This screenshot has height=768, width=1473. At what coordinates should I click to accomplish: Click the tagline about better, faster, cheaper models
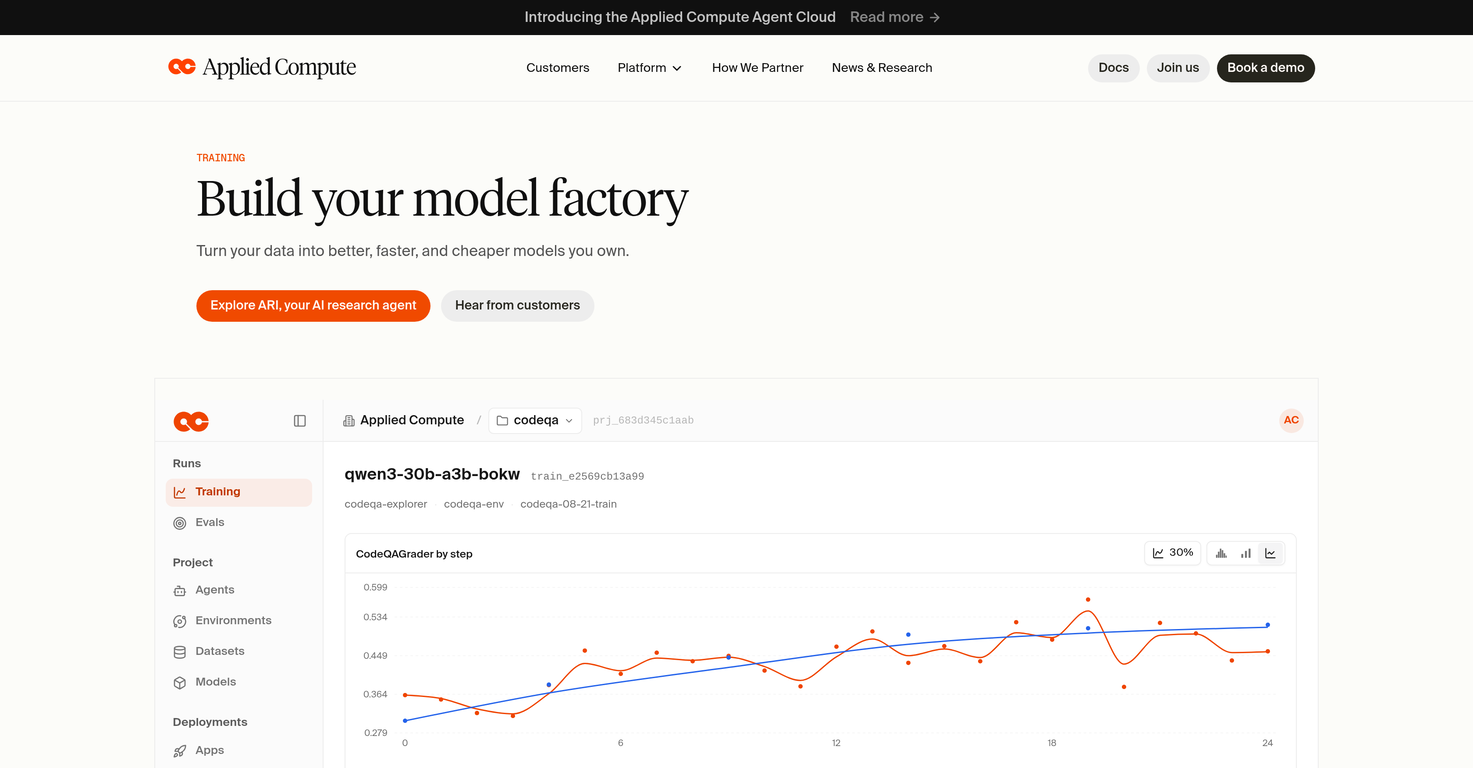tap(413, 251)
